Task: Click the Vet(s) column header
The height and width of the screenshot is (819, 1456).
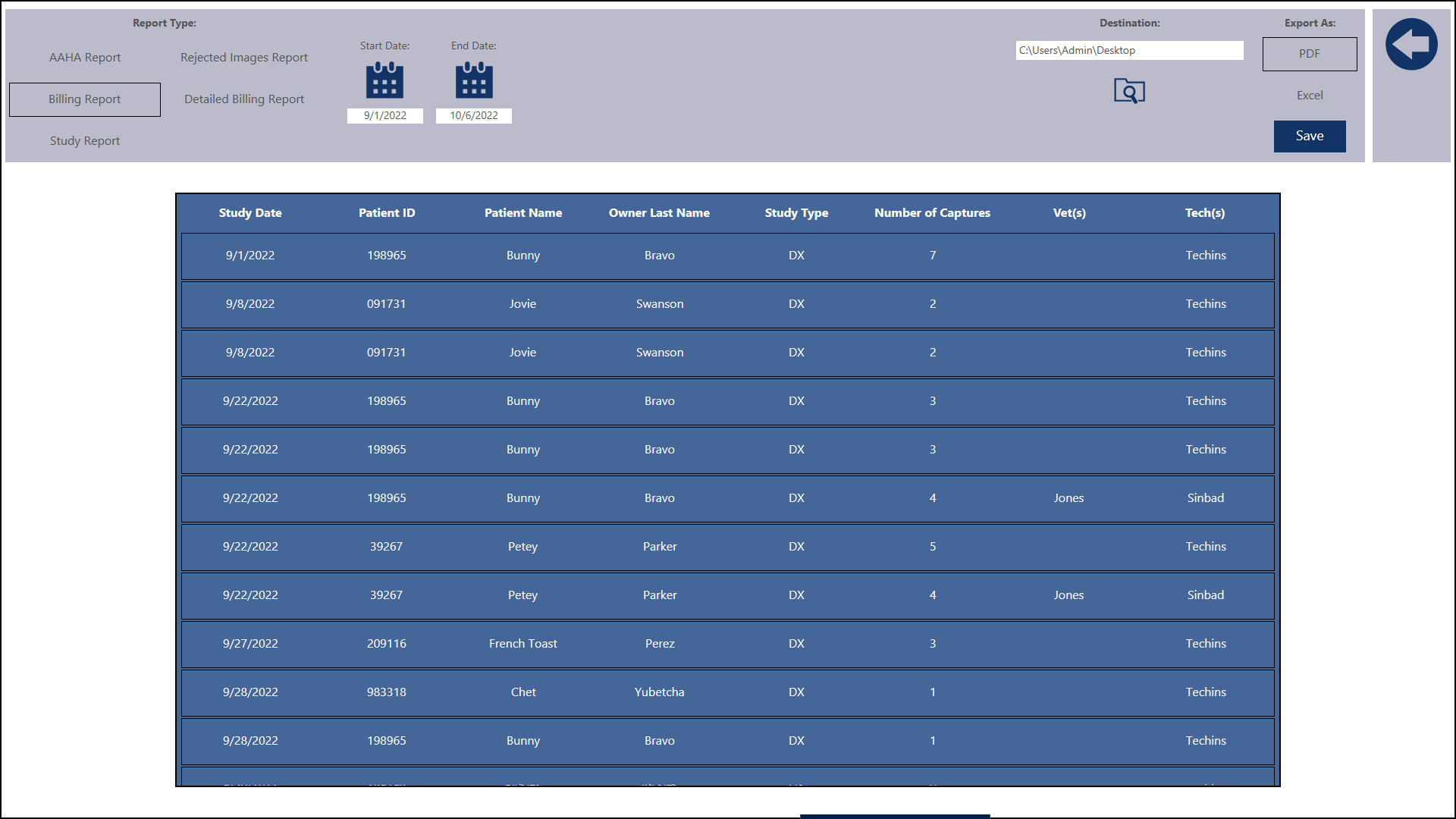Action: click(1069, 213)
